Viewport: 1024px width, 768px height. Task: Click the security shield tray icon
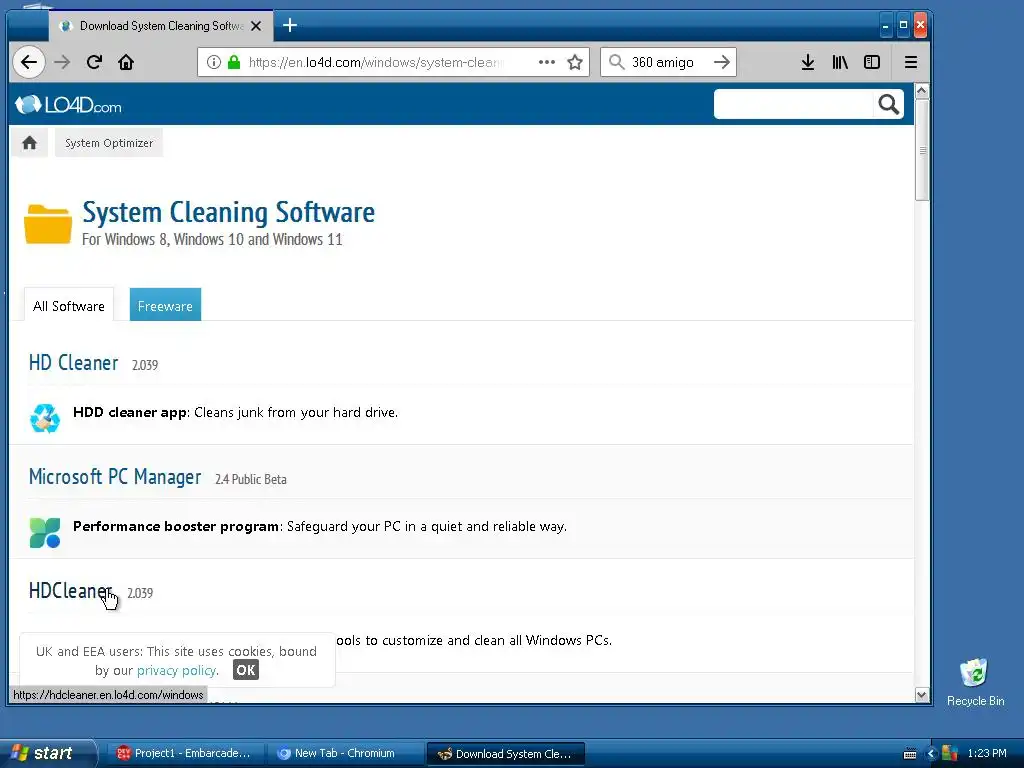950,754
